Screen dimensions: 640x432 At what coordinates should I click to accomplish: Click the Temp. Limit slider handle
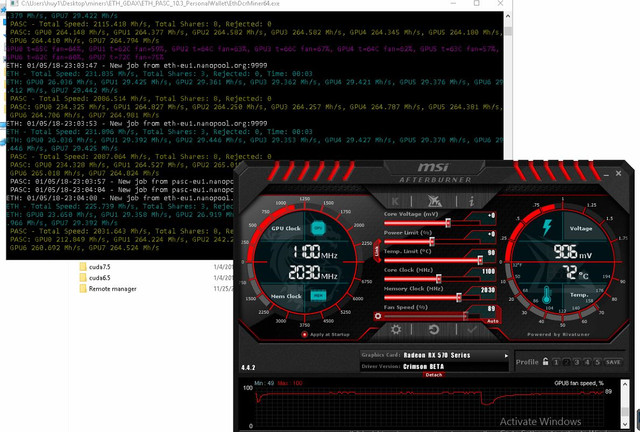point(480,260)
